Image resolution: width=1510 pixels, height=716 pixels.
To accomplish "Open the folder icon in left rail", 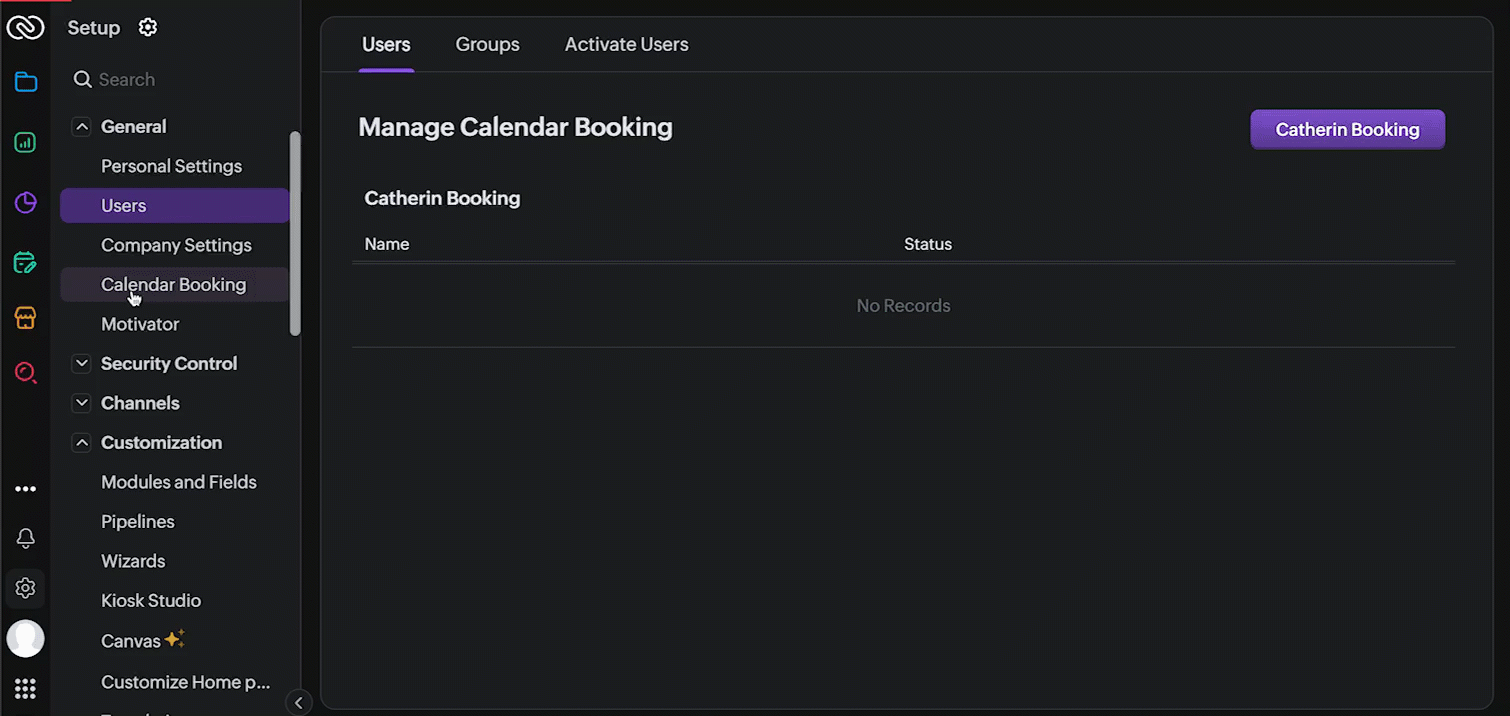I will tap(26, 82).
